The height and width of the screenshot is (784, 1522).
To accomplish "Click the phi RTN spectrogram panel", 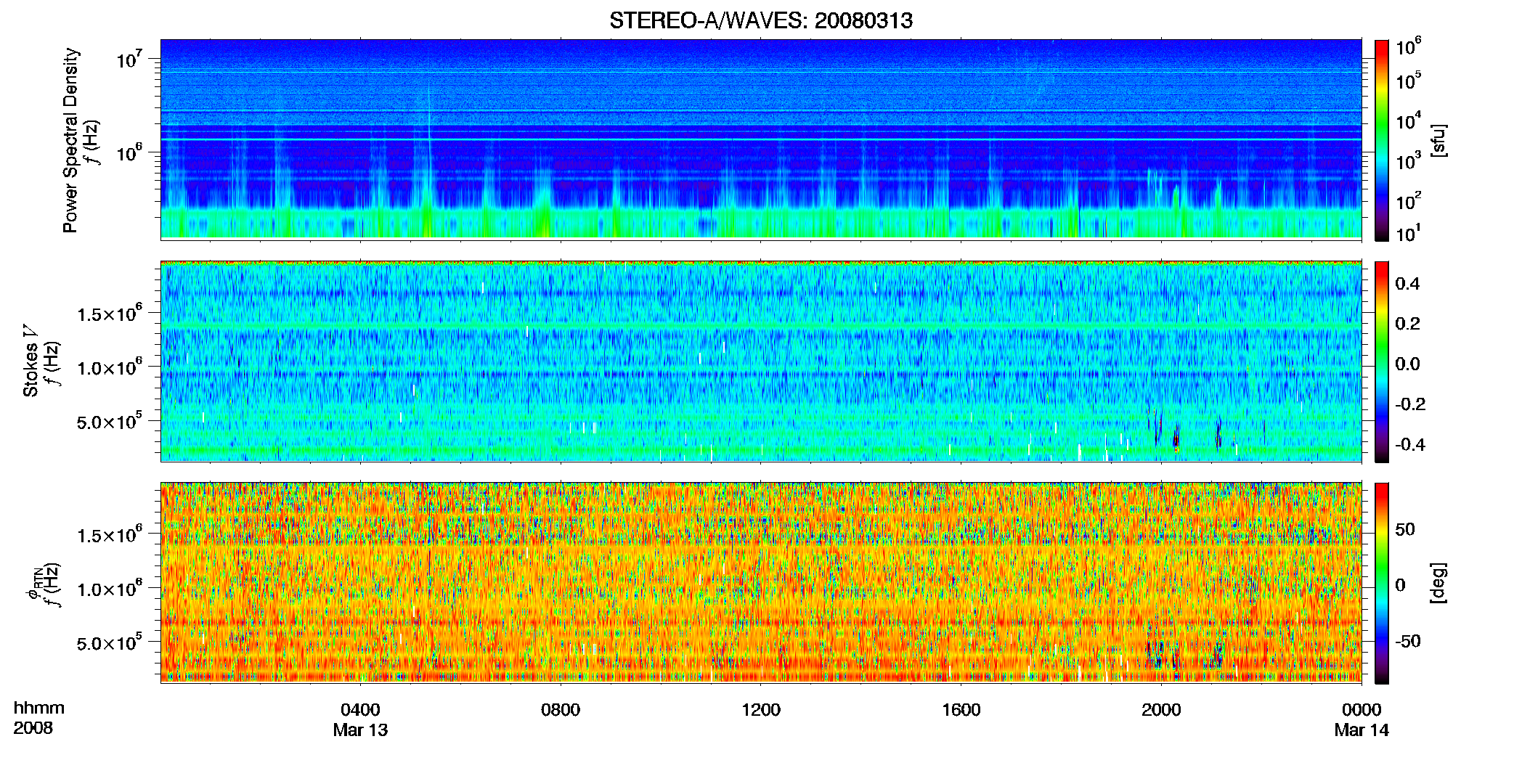I will (x=761, y=582).
